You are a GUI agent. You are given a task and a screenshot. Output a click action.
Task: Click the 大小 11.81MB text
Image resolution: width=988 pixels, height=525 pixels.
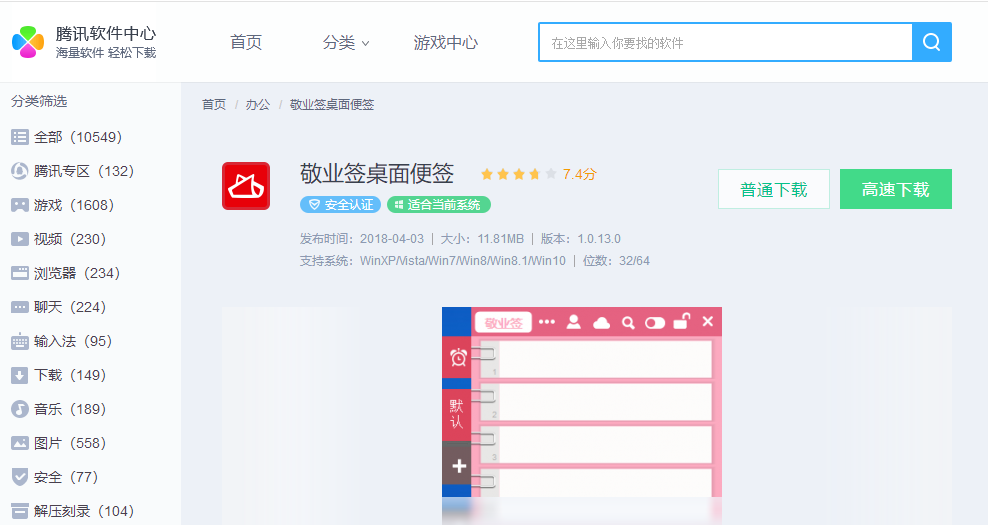pyautogui.click(x=482, y=239)
